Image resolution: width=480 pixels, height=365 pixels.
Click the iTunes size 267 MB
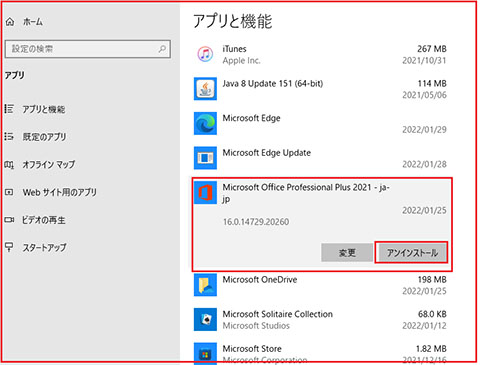pos(432,49)
